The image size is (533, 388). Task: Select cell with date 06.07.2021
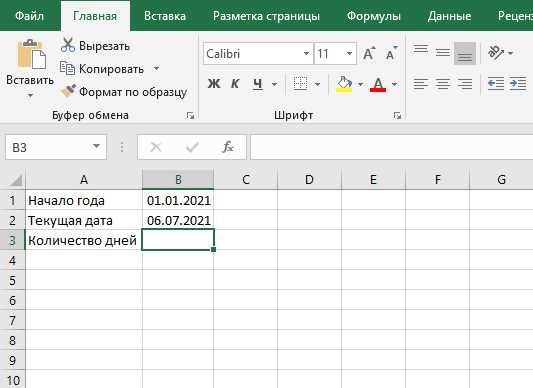[178, 220]
